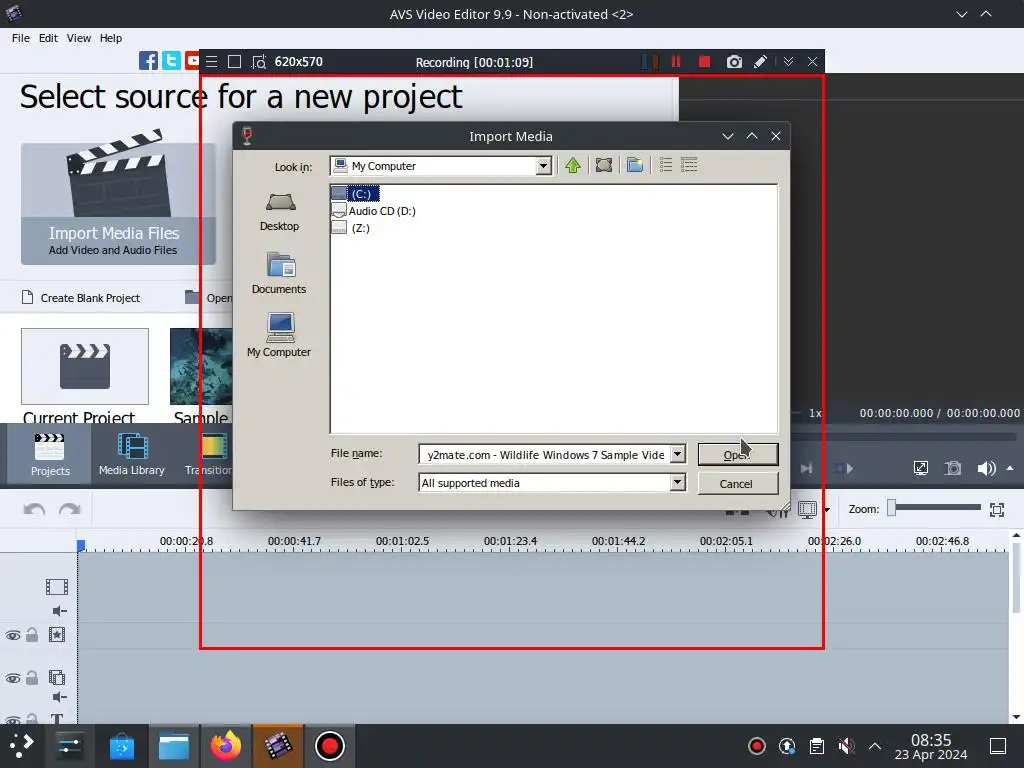
Task: Open Firefox from the taskbar
Action: 225,746
